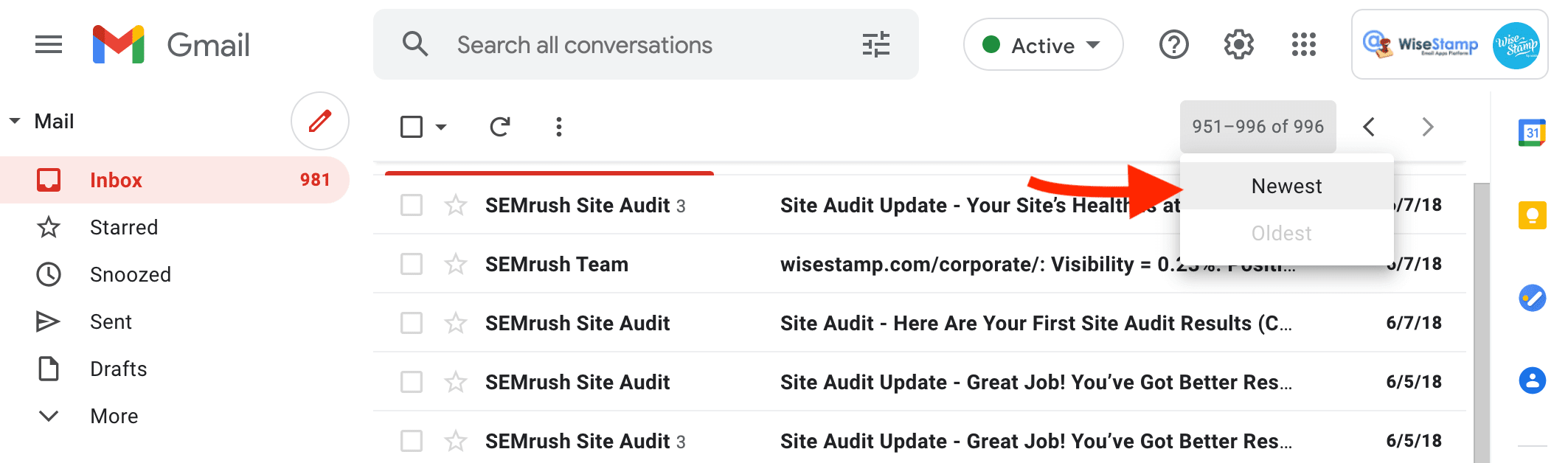Open the Settings gear icon

[x=1238, y=45]
